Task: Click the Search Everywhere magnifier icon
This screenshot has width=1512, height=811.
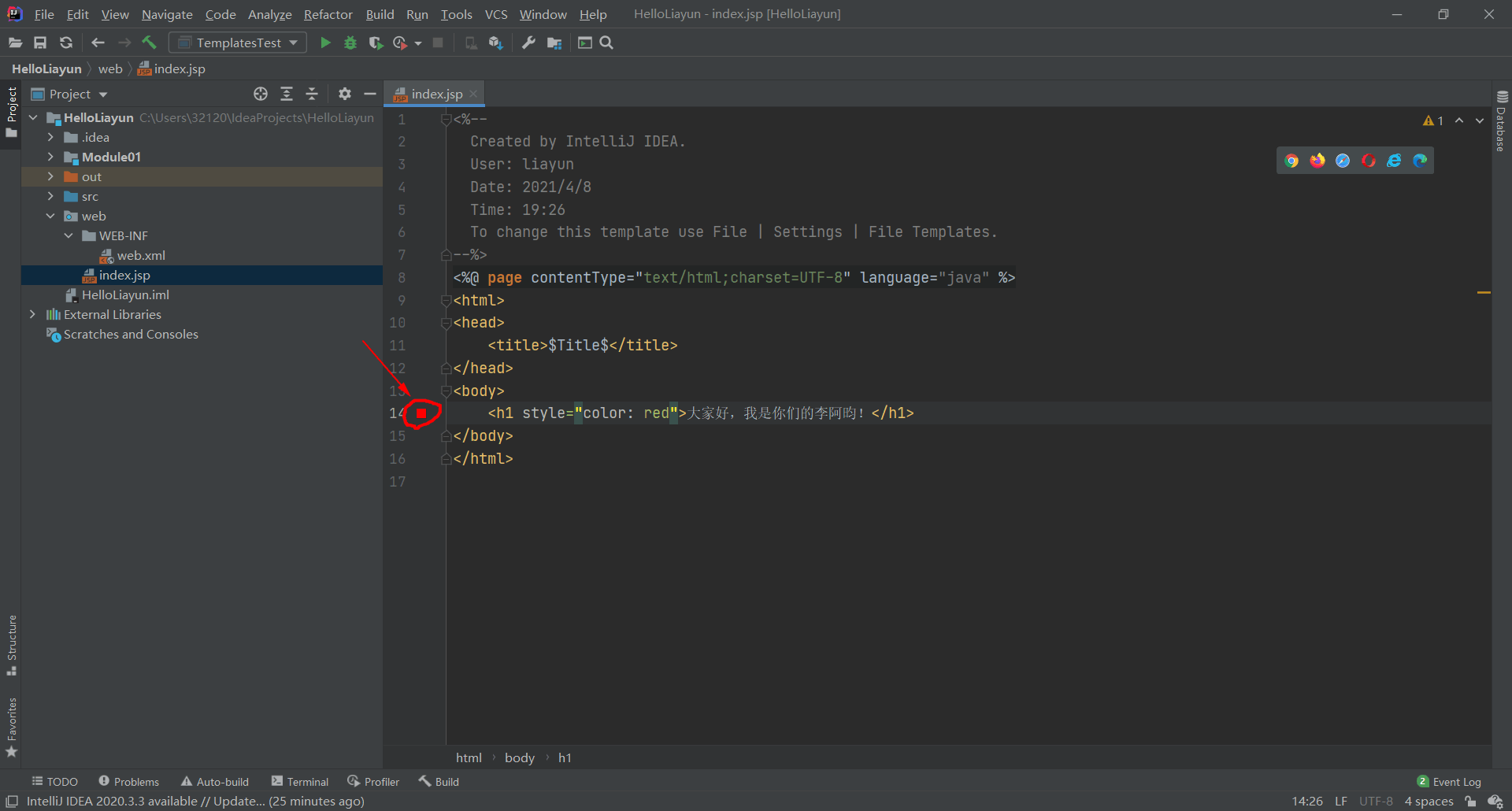Action: pos(606,43)
